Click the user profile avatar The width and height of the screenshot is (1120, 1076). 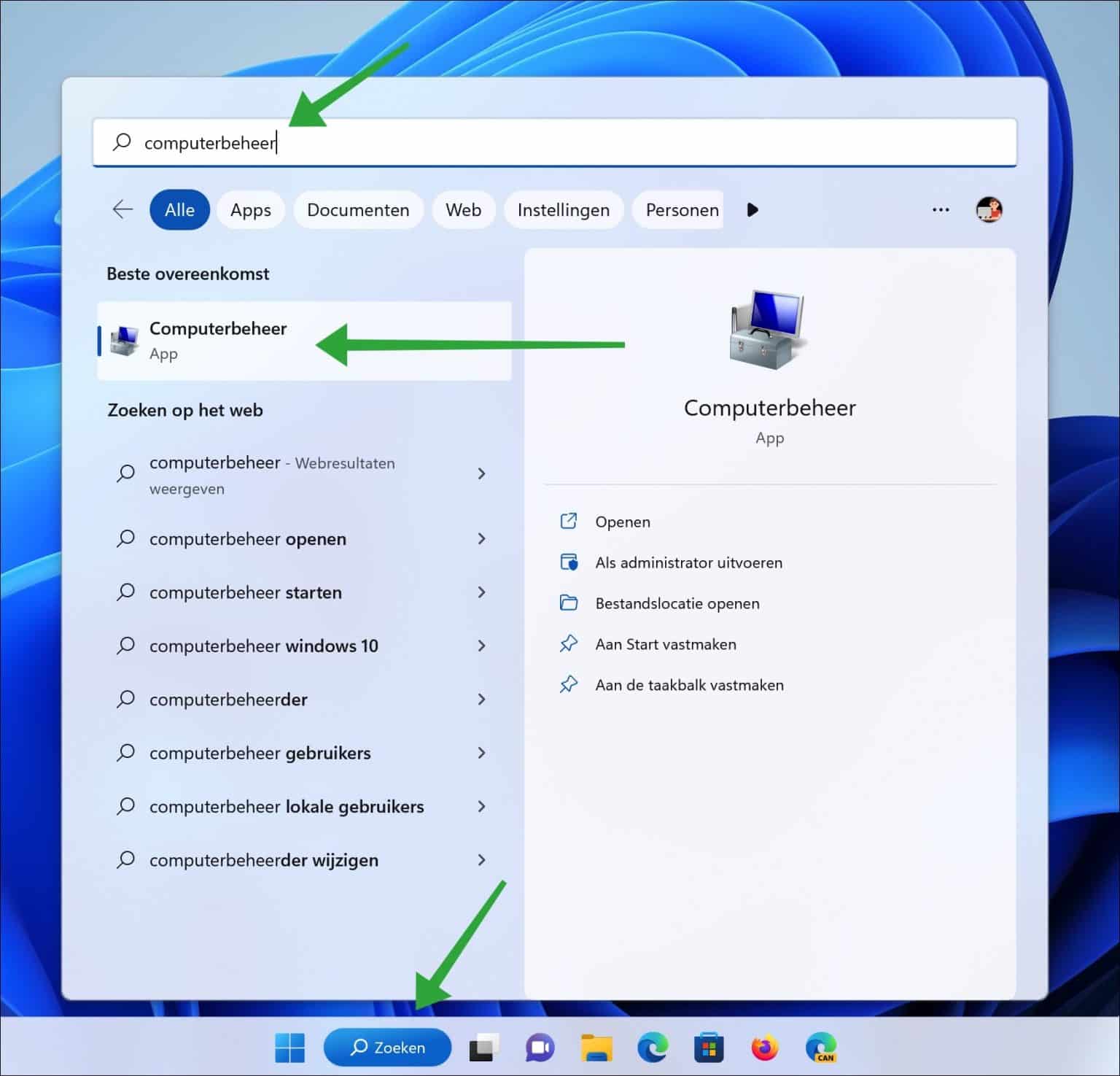(989, 210)
